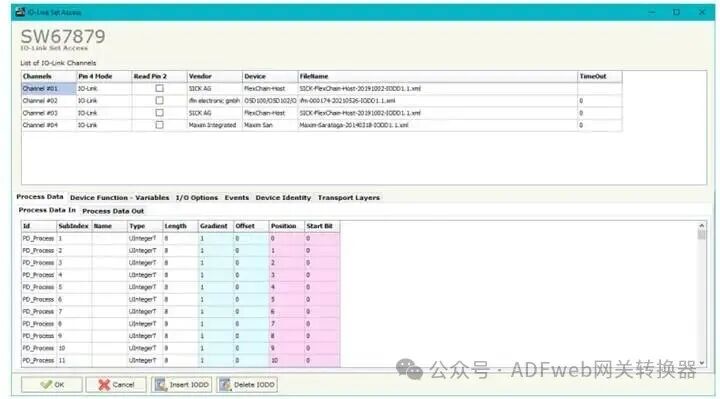Select the Channel #03 row cell

pyautogui.click(x=49, y=112)
